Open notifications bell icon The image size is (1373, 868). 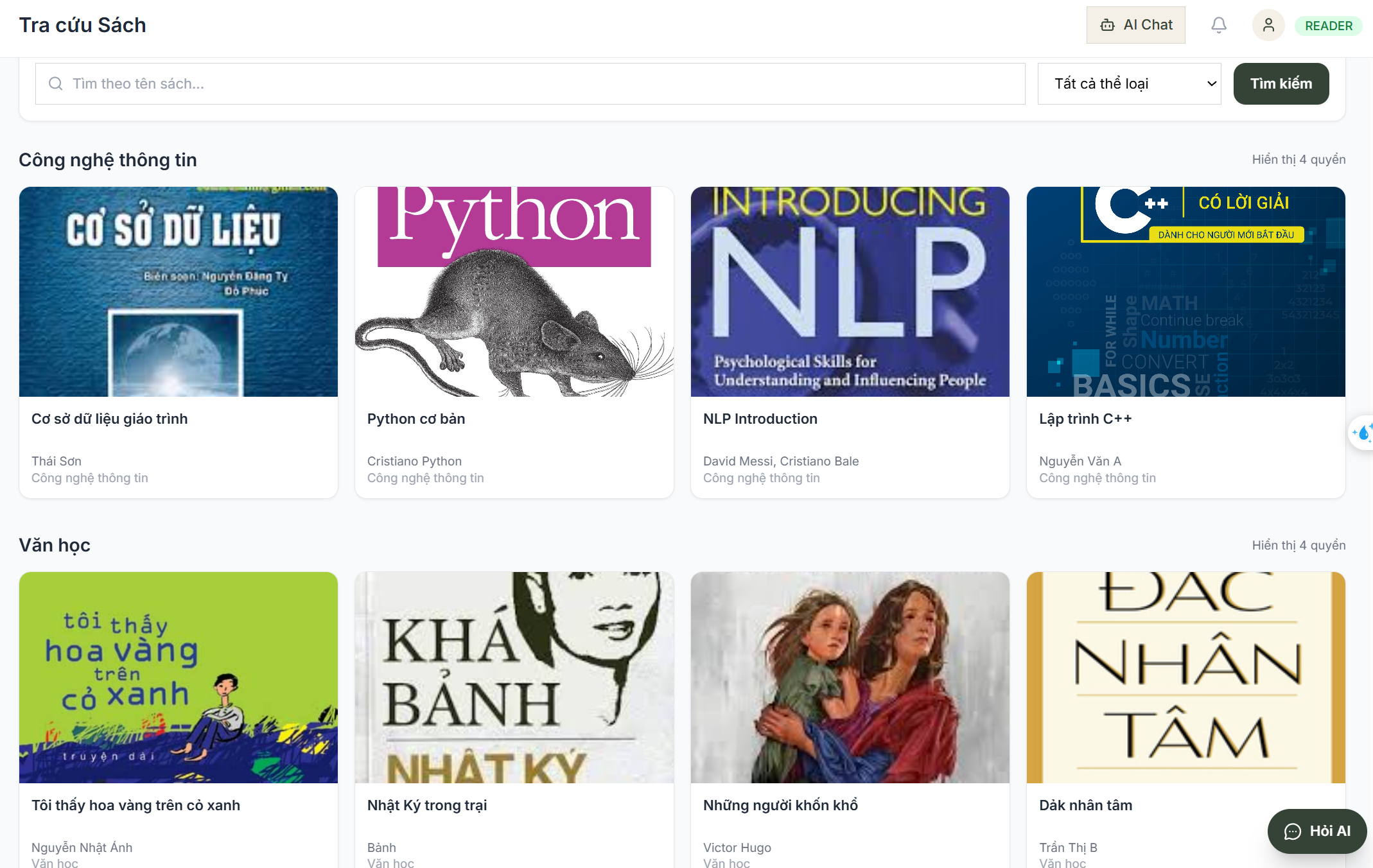coord(1218,25)
